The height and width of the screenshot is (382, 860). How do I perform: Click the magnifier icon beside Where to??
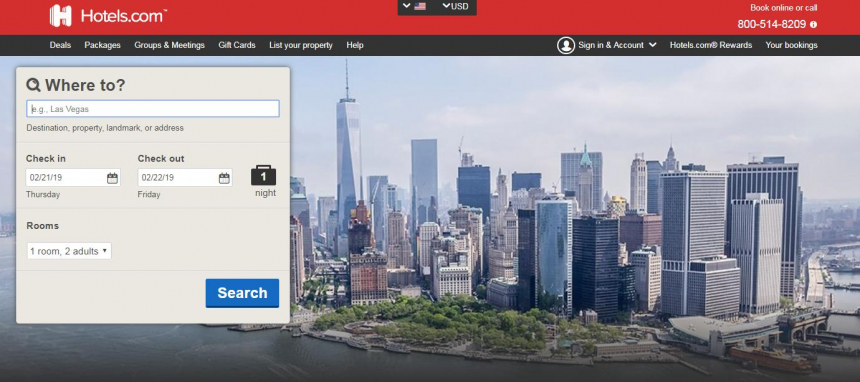click(x=33, y=85)
